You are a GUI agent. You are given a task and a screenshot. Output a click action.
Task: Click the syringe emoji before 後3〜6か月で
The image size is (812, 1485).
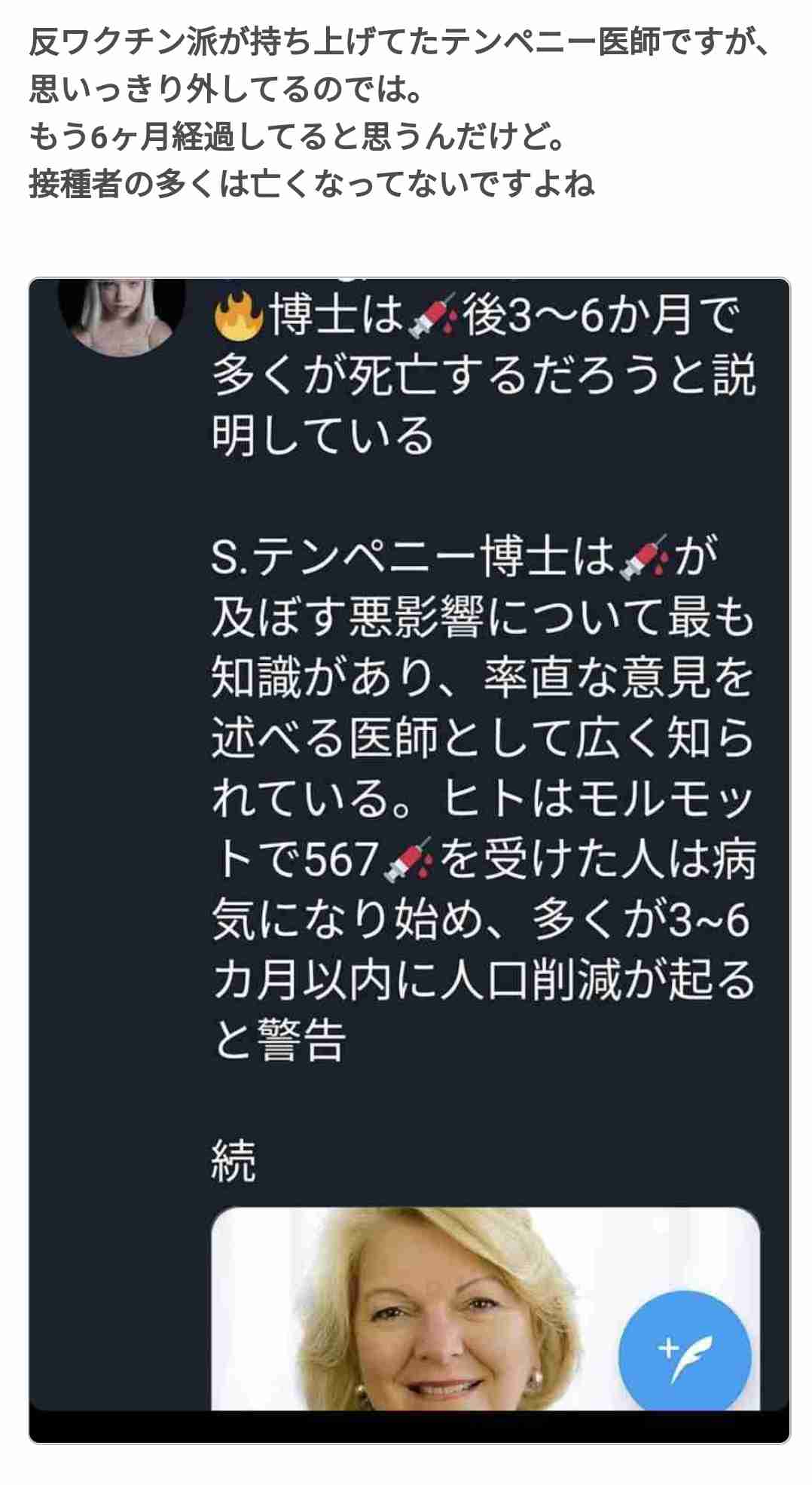432,316
